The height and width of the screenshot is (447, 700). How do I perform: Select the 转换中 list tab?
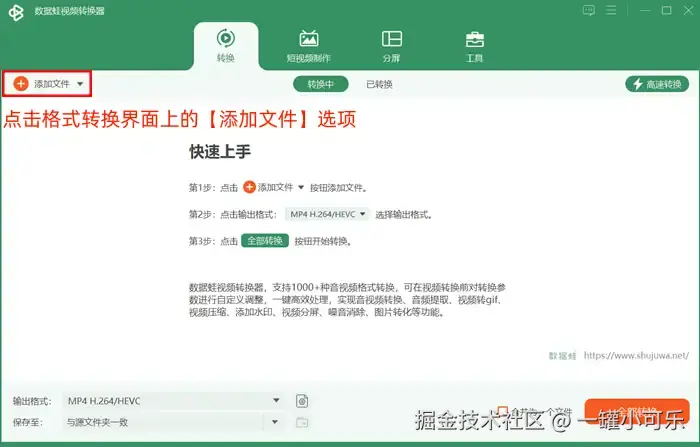coord(321,84)
